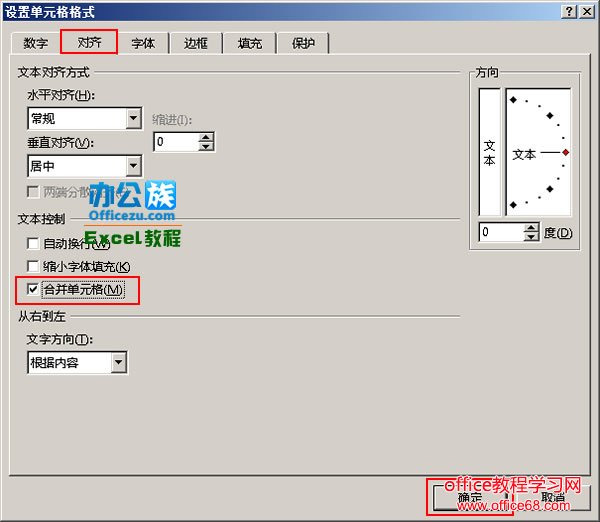Expand the 水平对齐 dropdown showing 常规
The height and width of the screenshot is (522, 600).
(134, 118)
